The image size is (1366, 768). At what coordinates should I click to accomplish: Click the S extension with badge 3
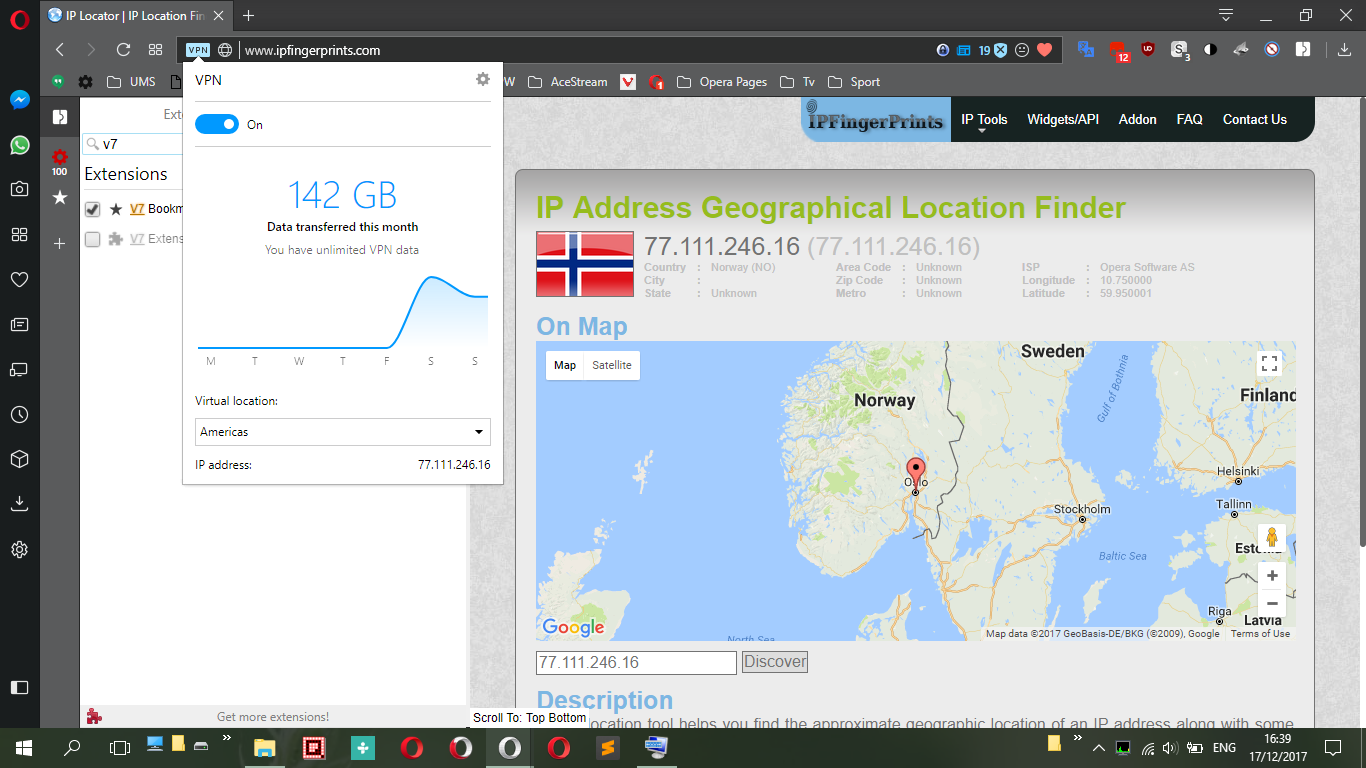pos(1180,50)
